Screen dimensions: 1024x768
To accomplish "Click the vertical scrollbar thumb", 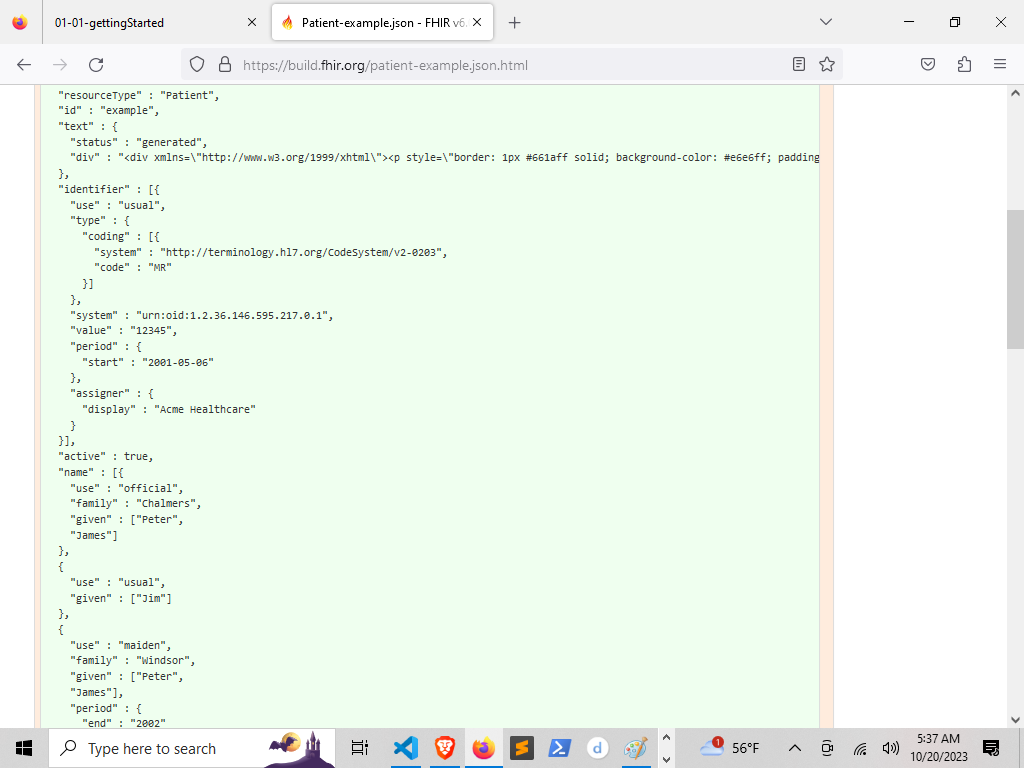I will pyautogui.click(x=1015, y=280).
